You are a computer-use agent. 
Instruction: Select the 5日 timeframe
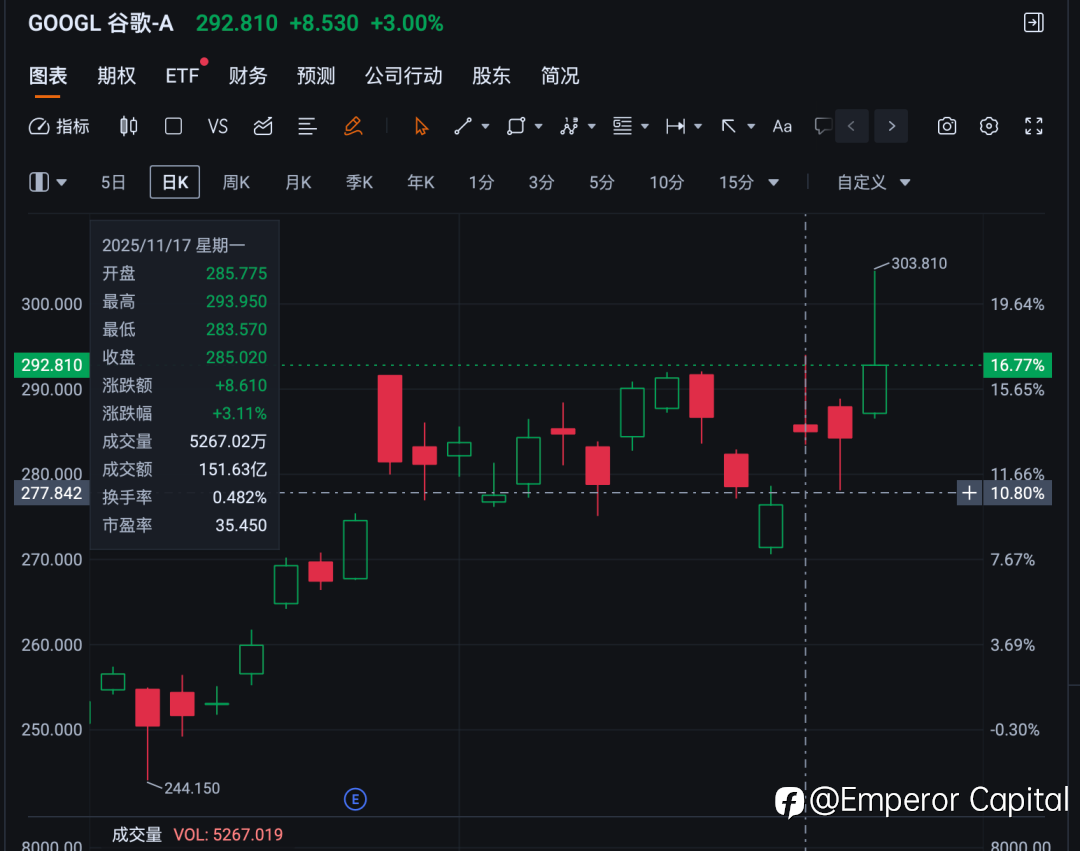[113, 182]
